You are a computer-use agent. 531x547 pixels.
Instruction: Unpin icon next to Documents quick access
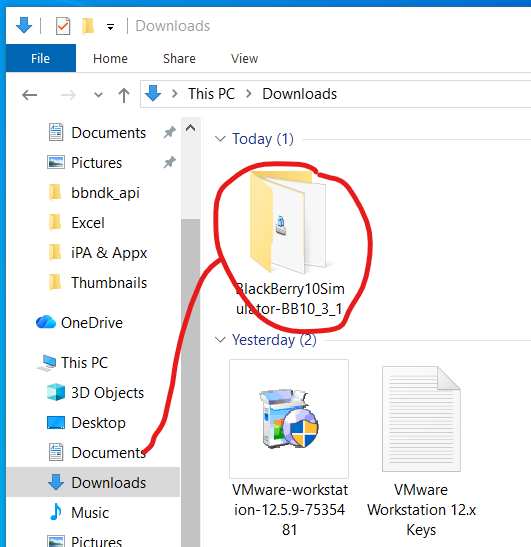(x=170, y=132)
